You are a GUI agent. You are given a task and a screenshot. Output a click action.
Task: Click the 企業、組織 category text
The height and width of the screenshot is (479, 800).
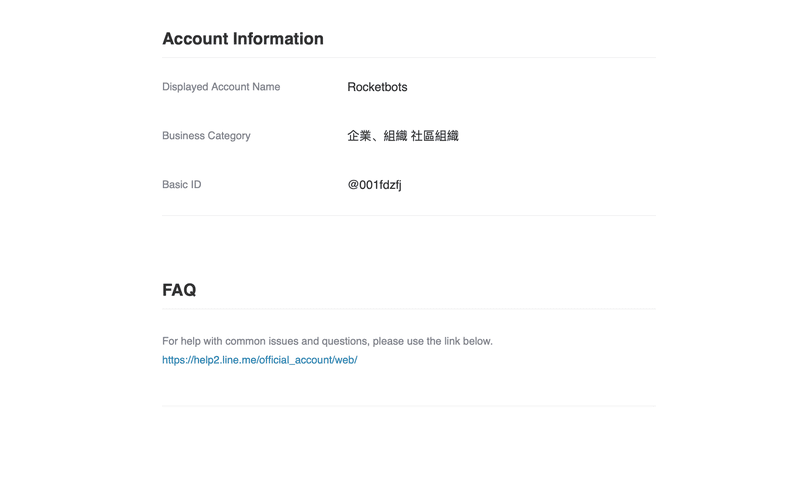tap(376, 136)
